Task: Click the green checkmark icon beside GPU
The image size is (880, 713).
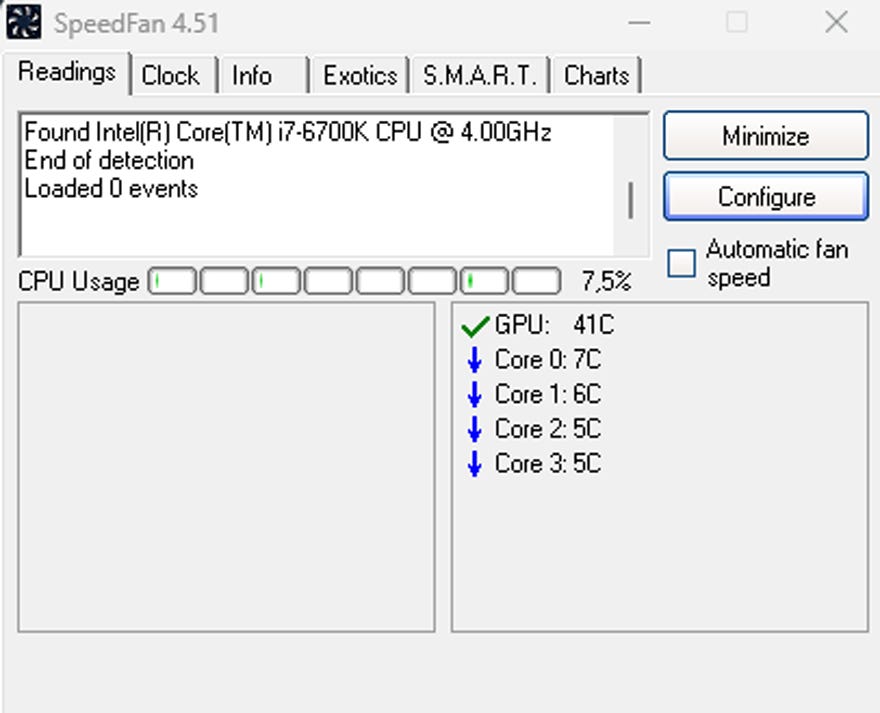Action: point(475,327)
